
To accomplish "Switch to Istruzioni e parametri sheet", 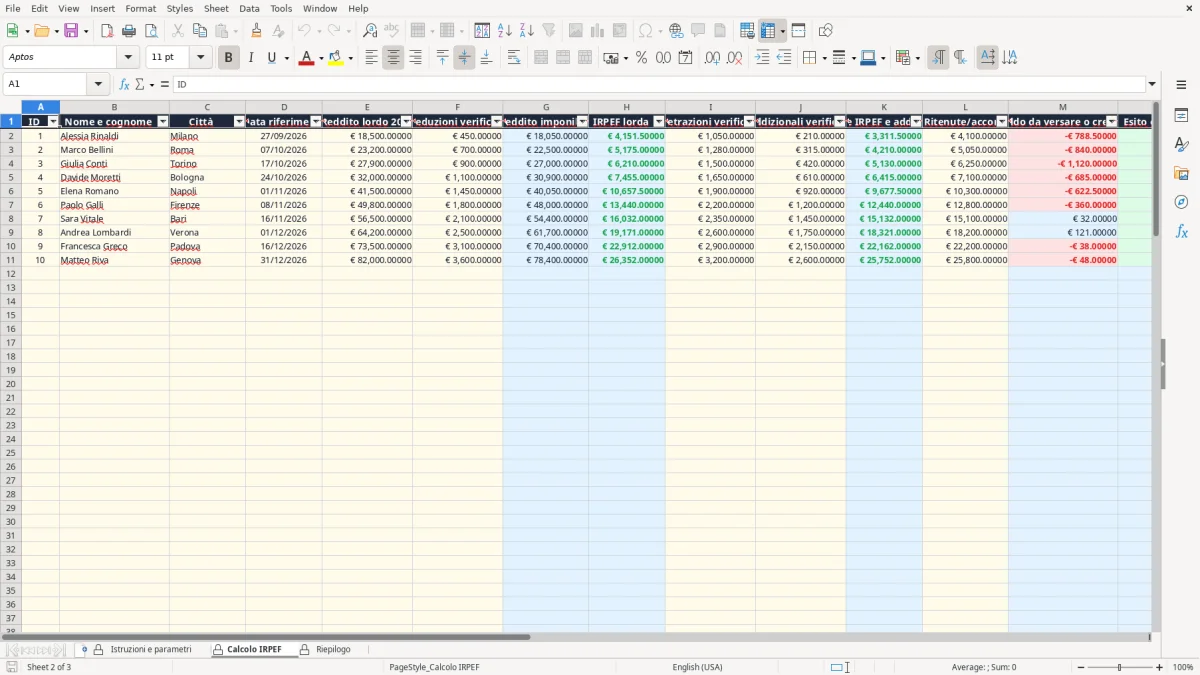I will [150, 650].
